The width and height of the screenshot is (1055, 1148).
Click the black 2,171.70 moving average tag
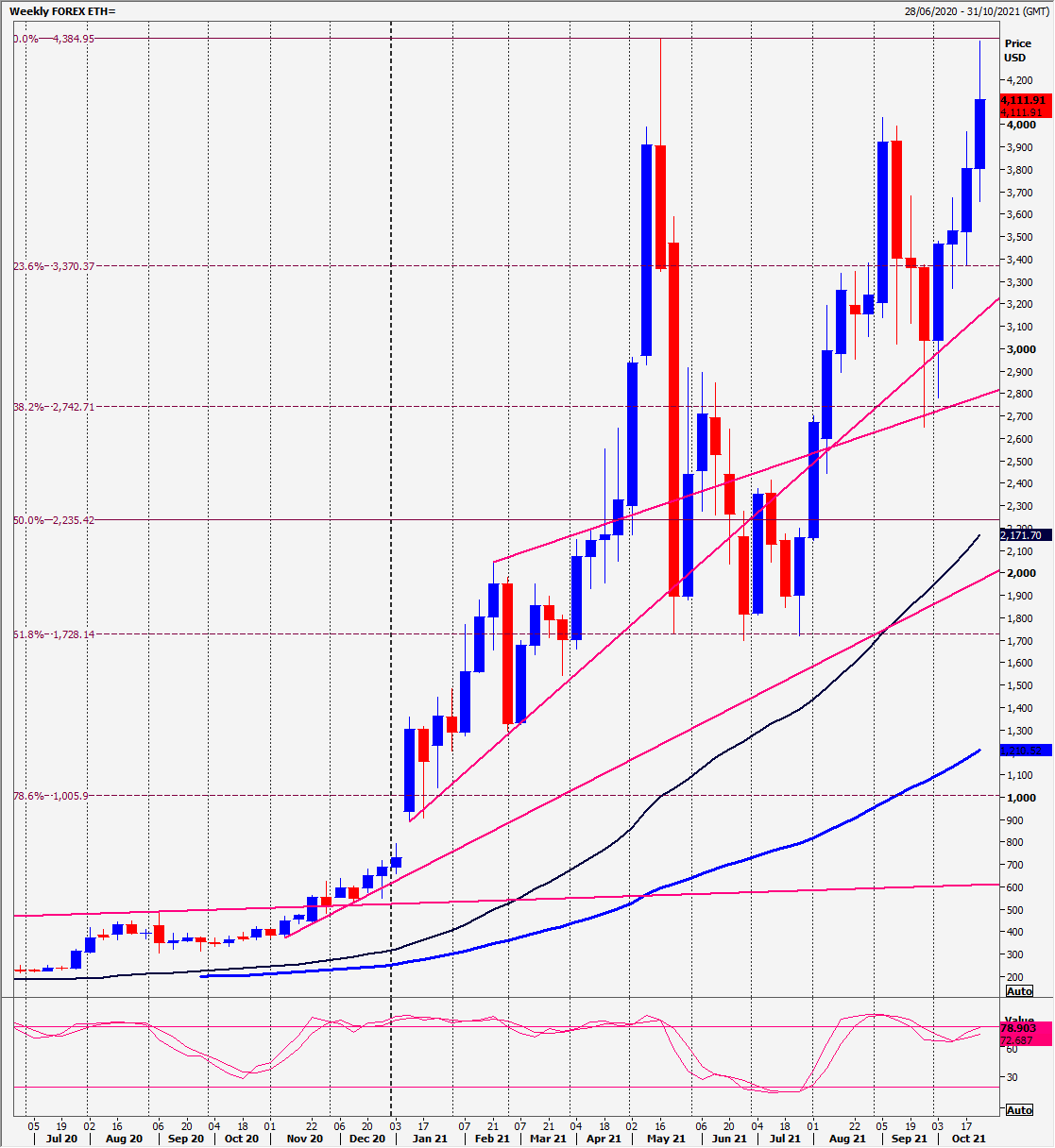(x=1026, y=535)
